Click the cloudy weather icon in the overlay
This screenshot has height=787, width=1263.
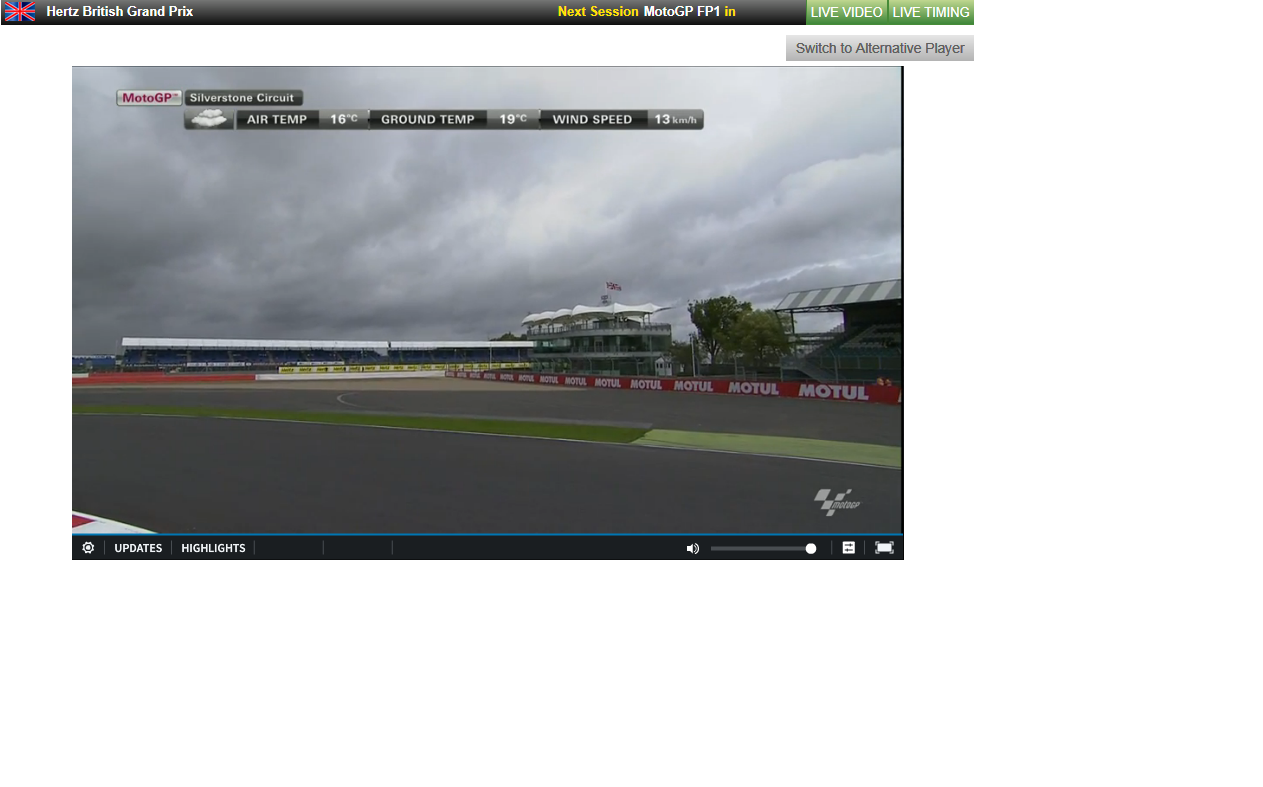pos(209,119)
